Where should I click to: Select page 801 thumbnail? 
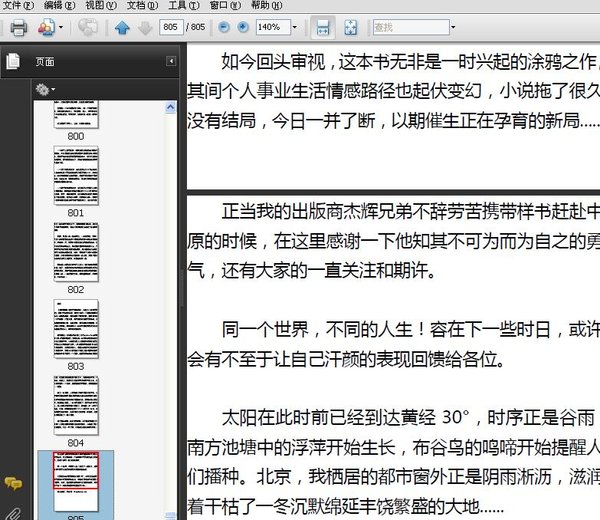76,176
